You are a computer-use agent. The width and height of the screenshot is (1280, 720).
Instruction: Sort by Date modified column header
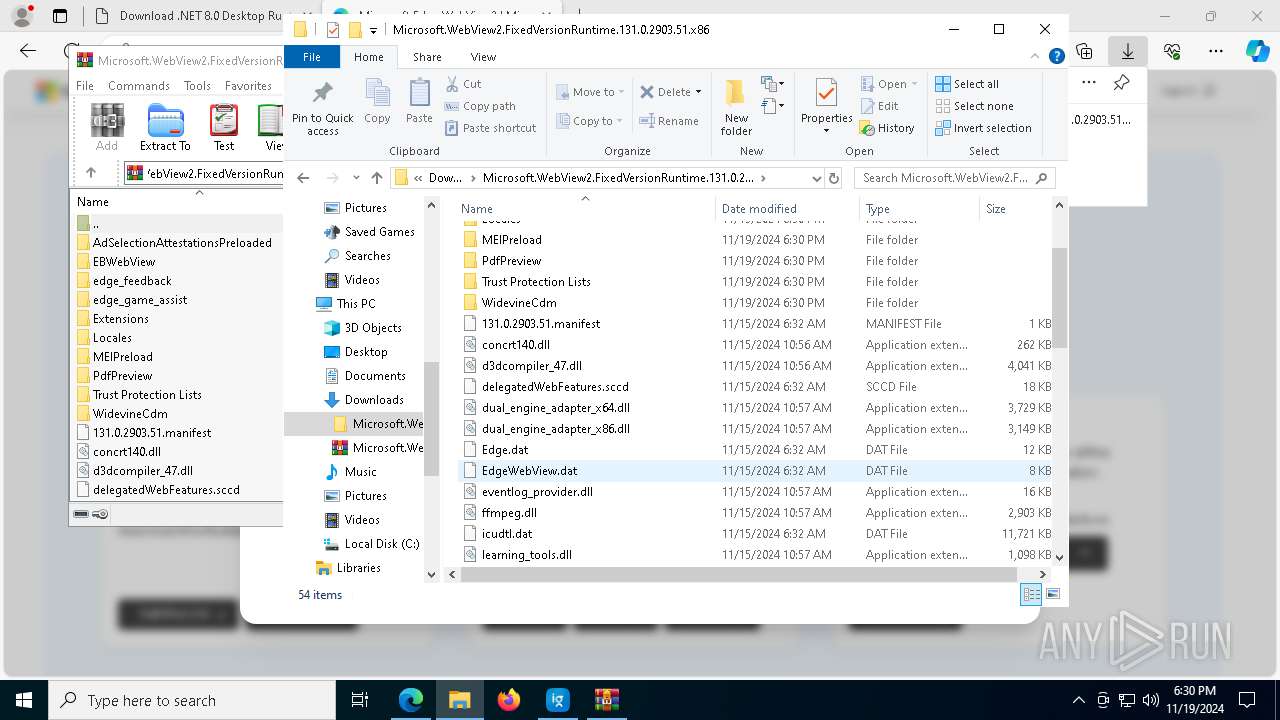[x=786, y=209]
